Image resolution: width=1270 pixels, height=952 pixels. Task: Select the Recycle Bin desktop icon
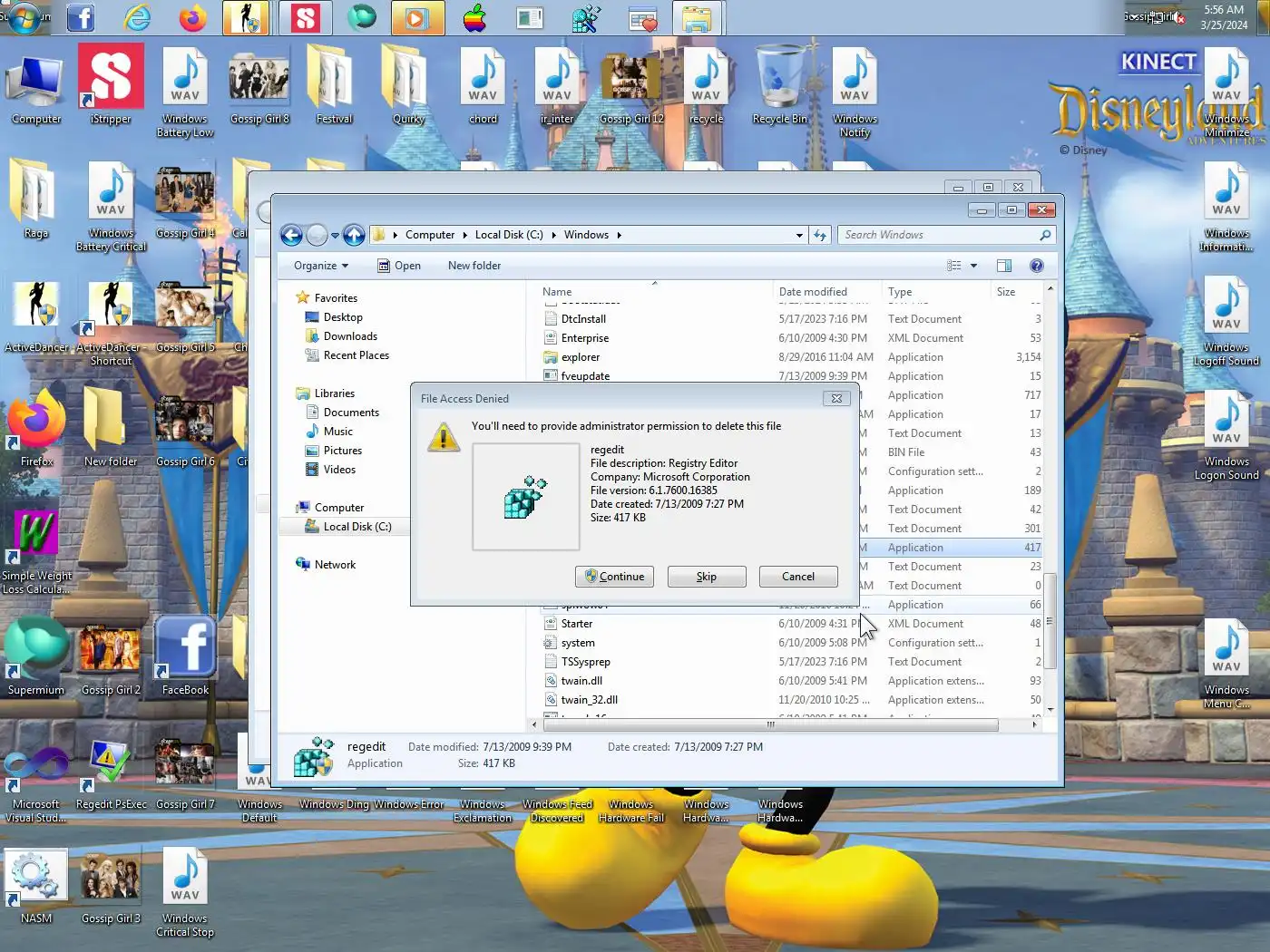pos(779,88)
